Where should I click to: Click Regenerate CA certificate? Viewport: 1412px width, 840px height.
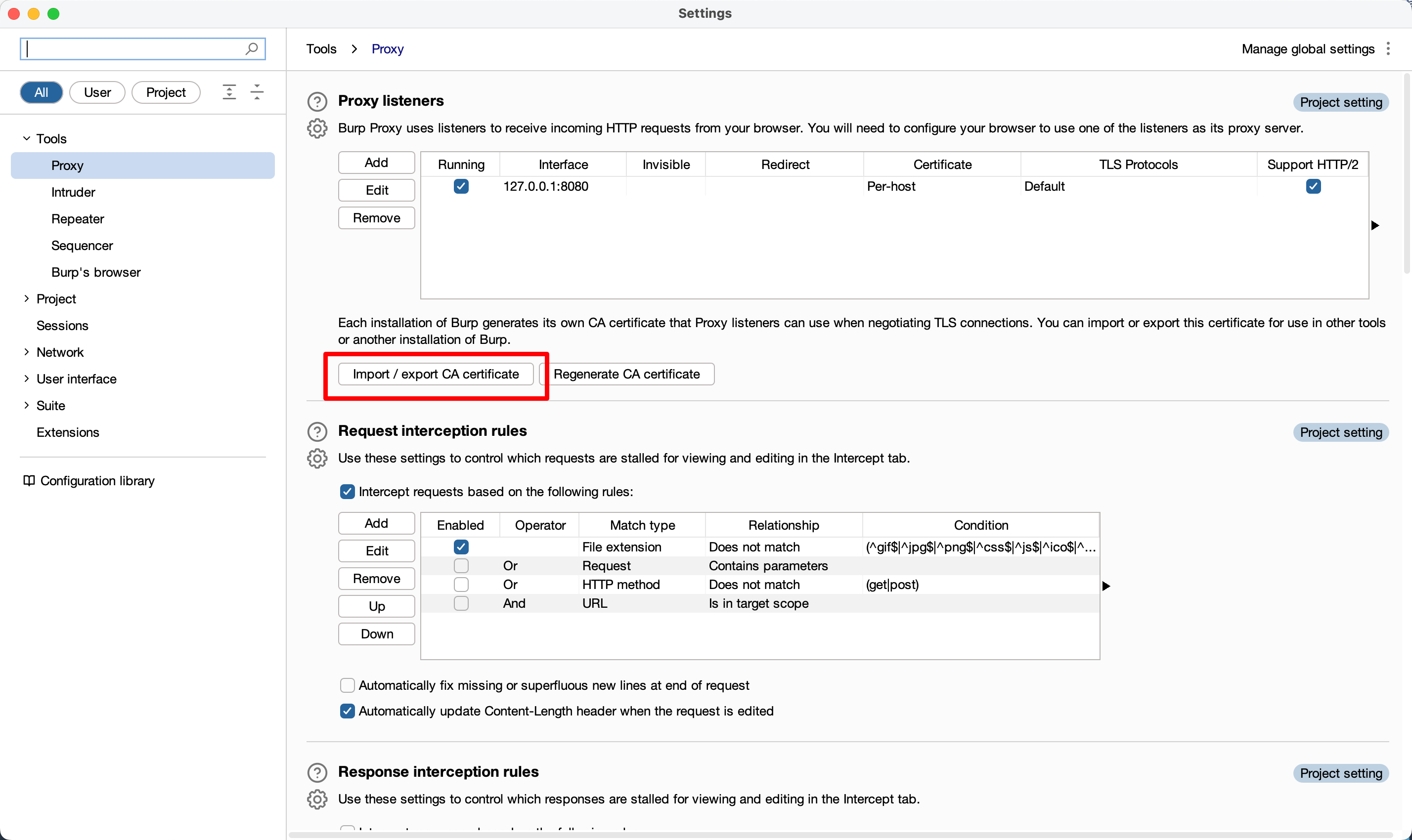point(626,374)
